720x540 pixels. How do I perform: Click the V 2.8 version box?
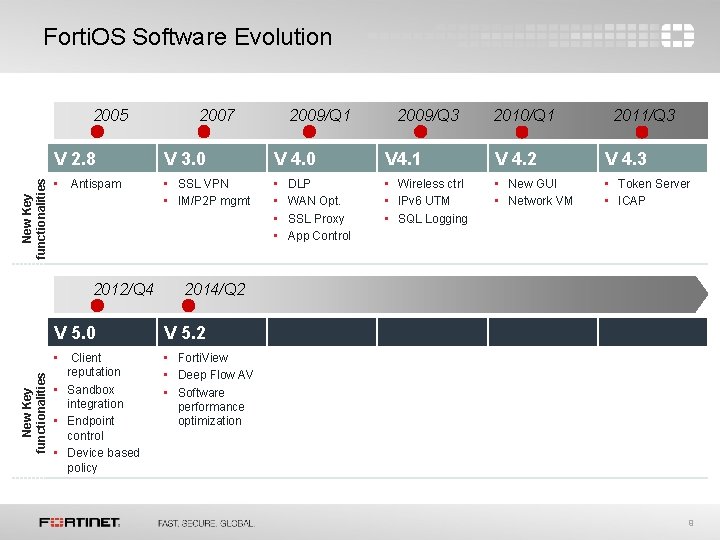(x=102, y=158)
